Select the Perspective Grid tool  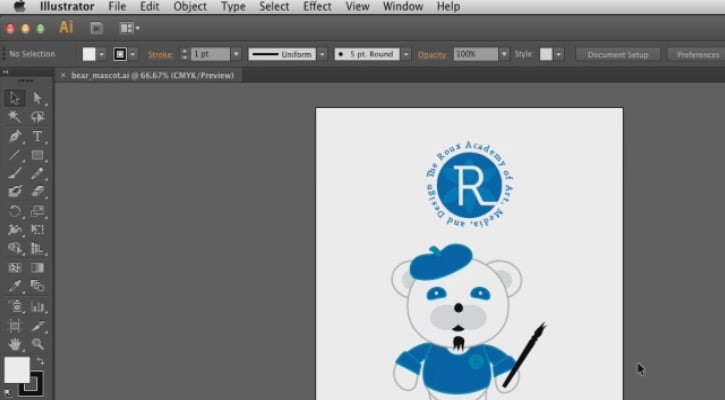coord(37,248)
